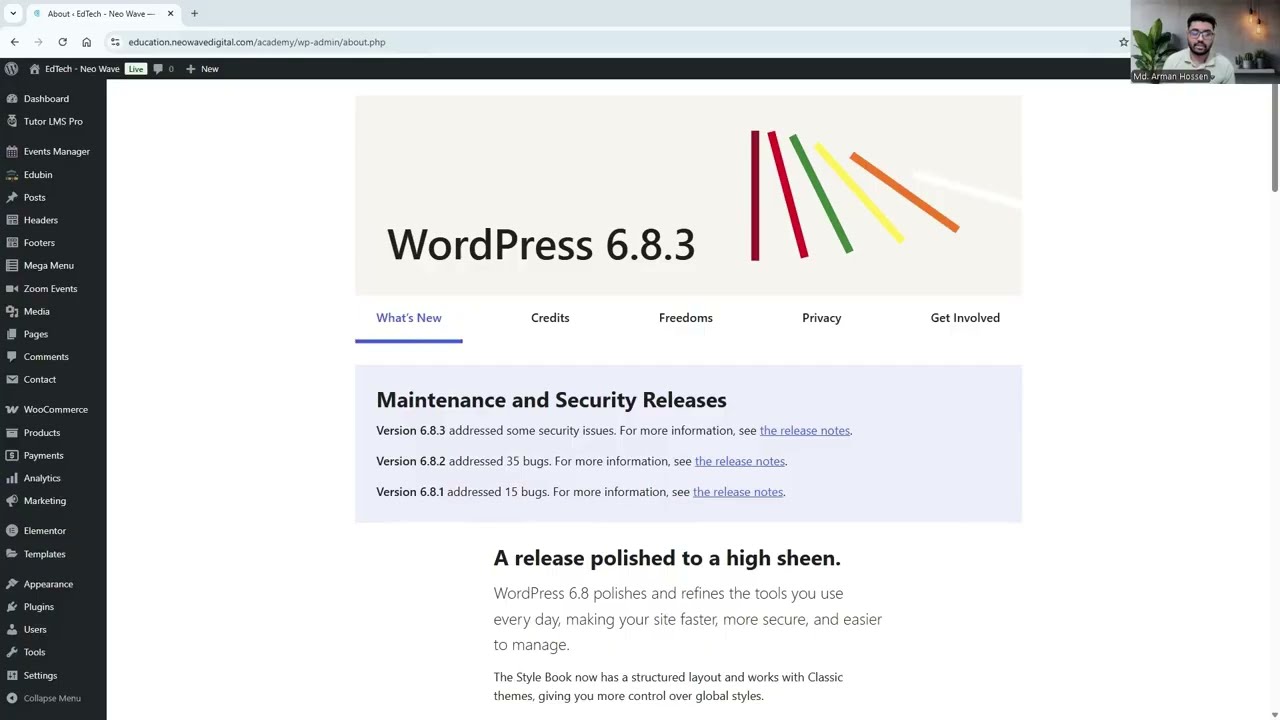This screenshot has height=720, width=1280.
Task: Select the What's New tab
Action: [409, 318]
